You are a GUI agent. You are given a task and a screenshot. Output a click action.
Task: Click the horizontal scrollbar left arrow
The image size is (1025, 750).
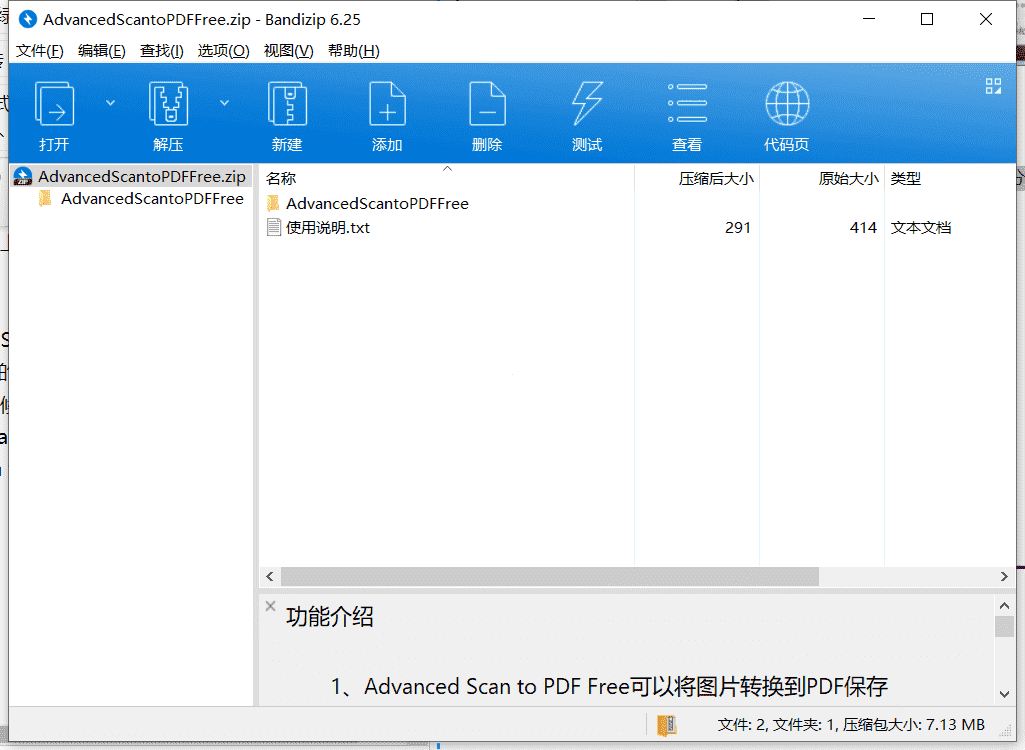pyautogui.click(x=270, y=577)
